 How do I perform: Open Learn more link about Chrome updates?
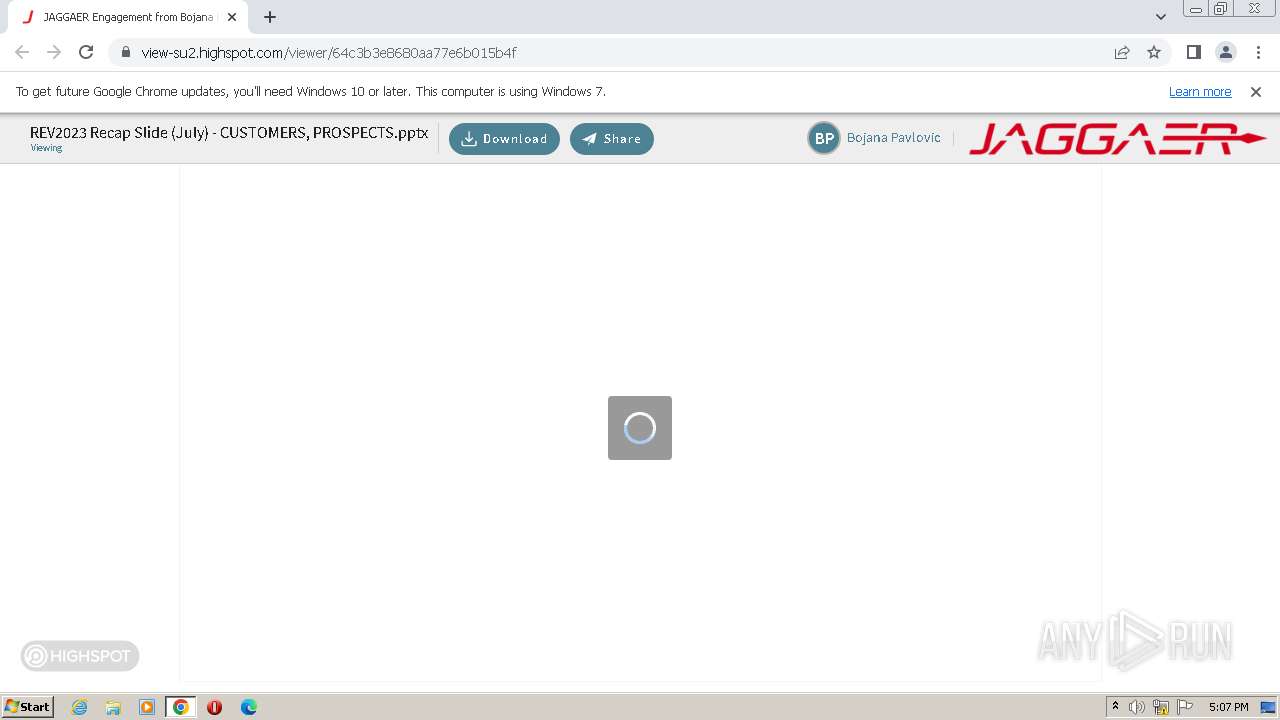[x=1200, y=91]
